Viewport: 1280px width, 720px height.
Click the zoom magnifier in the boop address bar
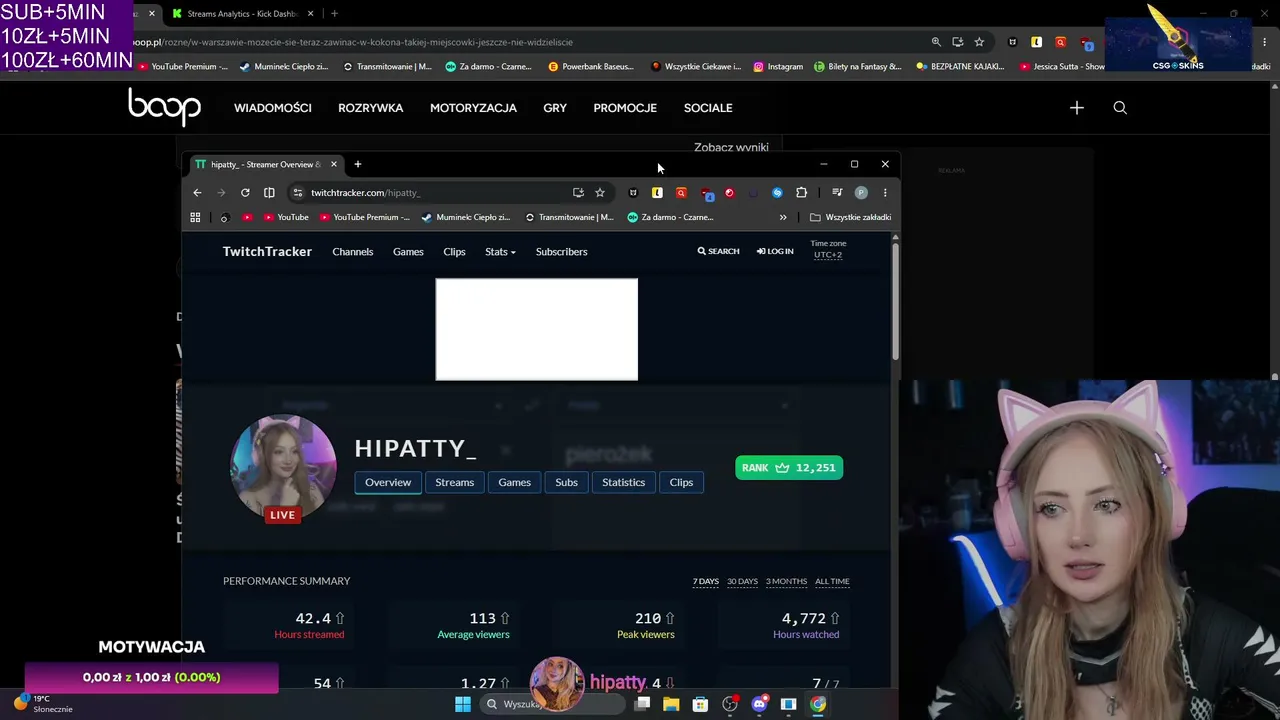(x=936, y=42)
